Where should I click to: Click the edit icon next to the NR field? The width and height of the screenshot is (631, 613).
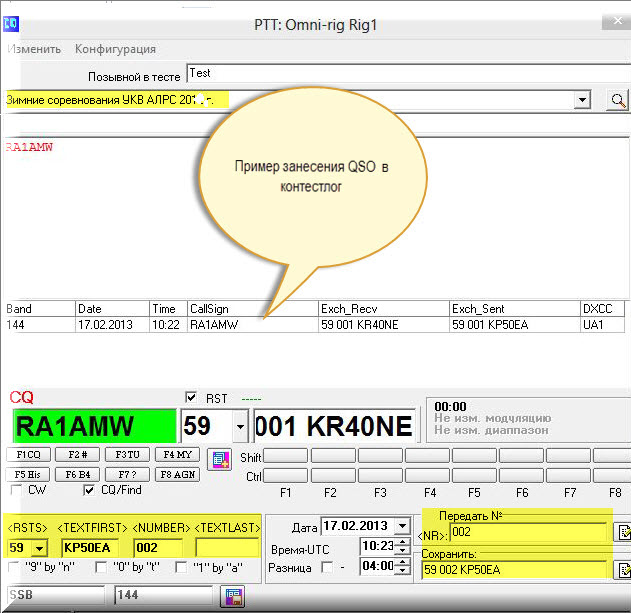pyautogui.click(x=623, y=532)
